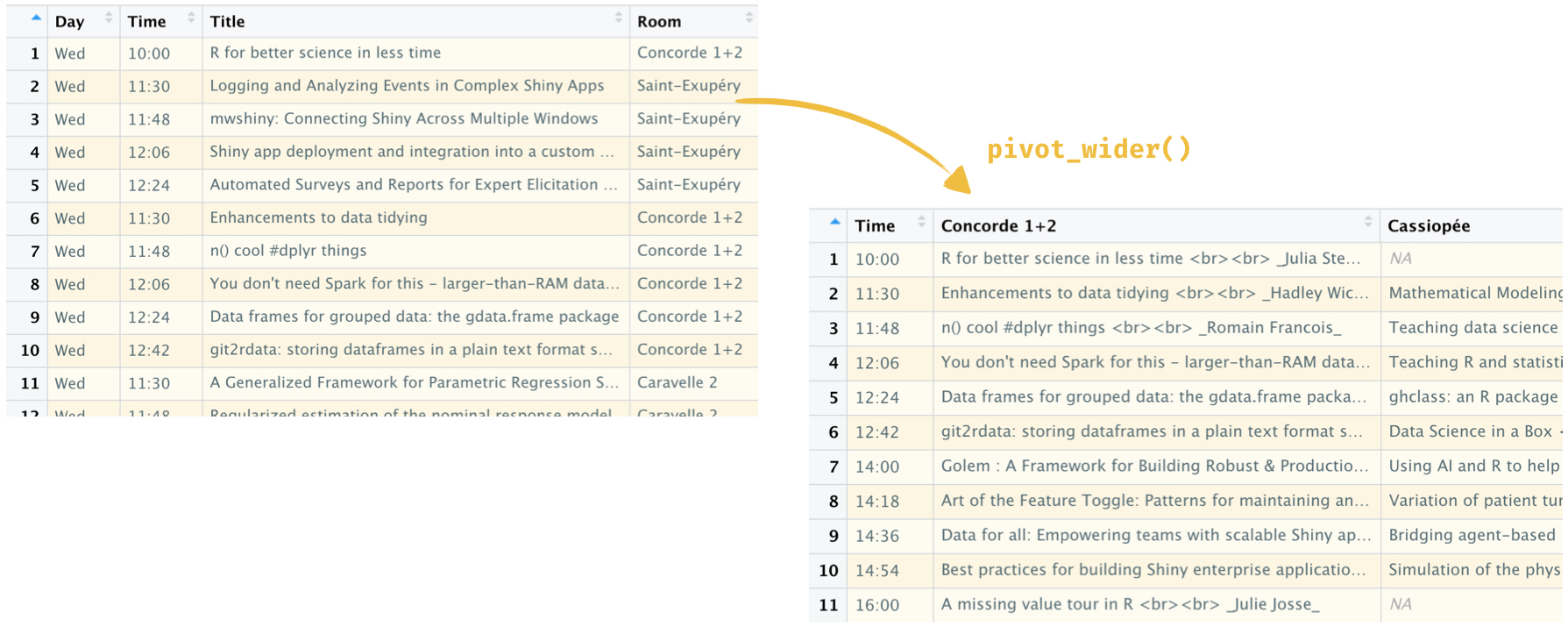Screen dimensions: 1568x634
Task: Select the 'R for better science in less time' title cell
Action: tap(325, 53)
